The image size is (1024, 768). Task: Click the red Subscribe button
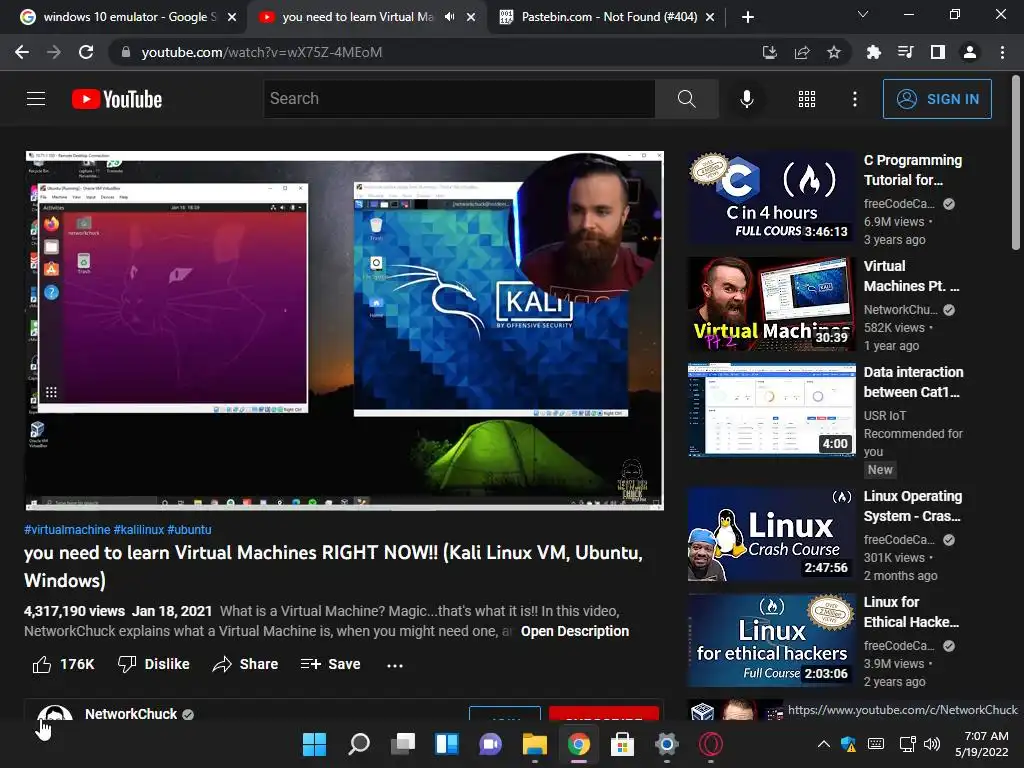(x=603, y=713)
